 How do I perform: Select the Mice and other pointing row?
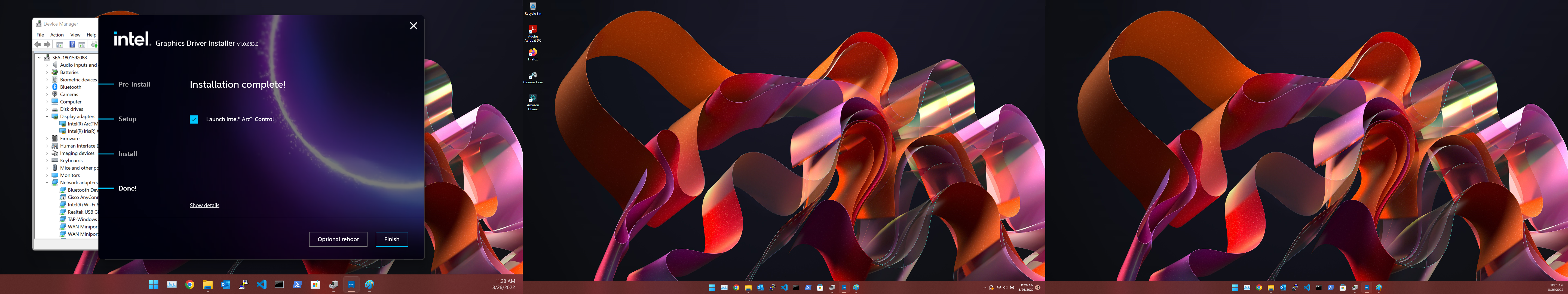pos(75,168)
